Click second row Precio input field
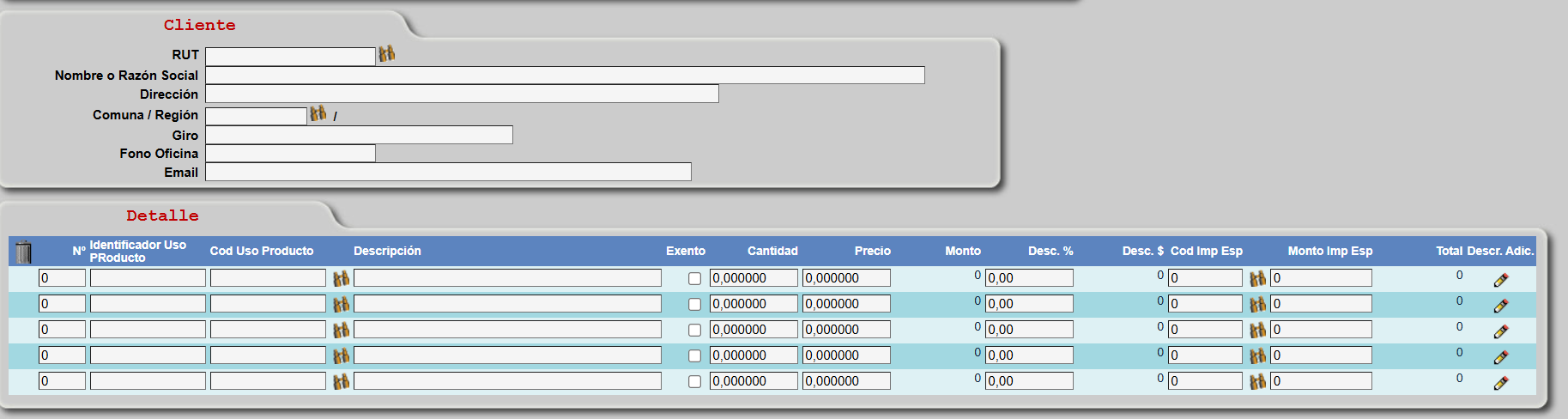Screen dimensions: 1568x419 [x=845, y=304]
